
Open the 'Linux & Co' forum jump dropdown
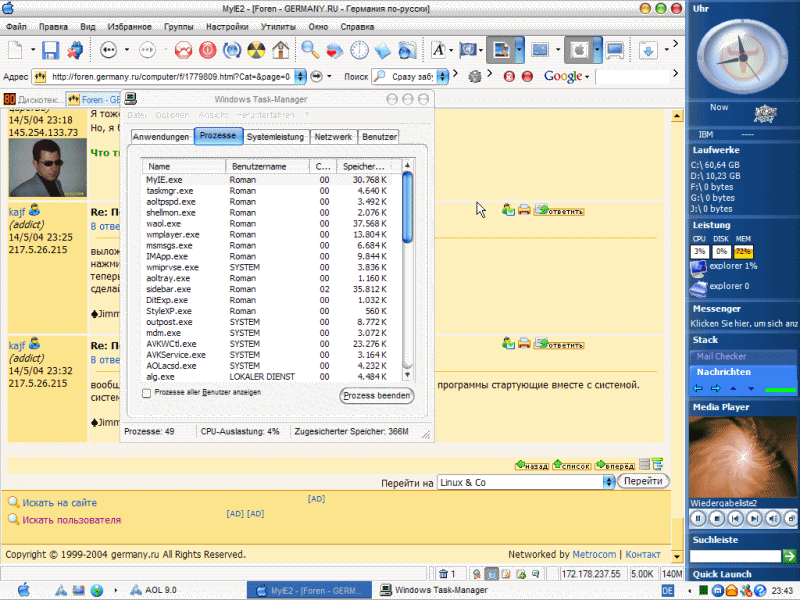click(x=608, y=482)
